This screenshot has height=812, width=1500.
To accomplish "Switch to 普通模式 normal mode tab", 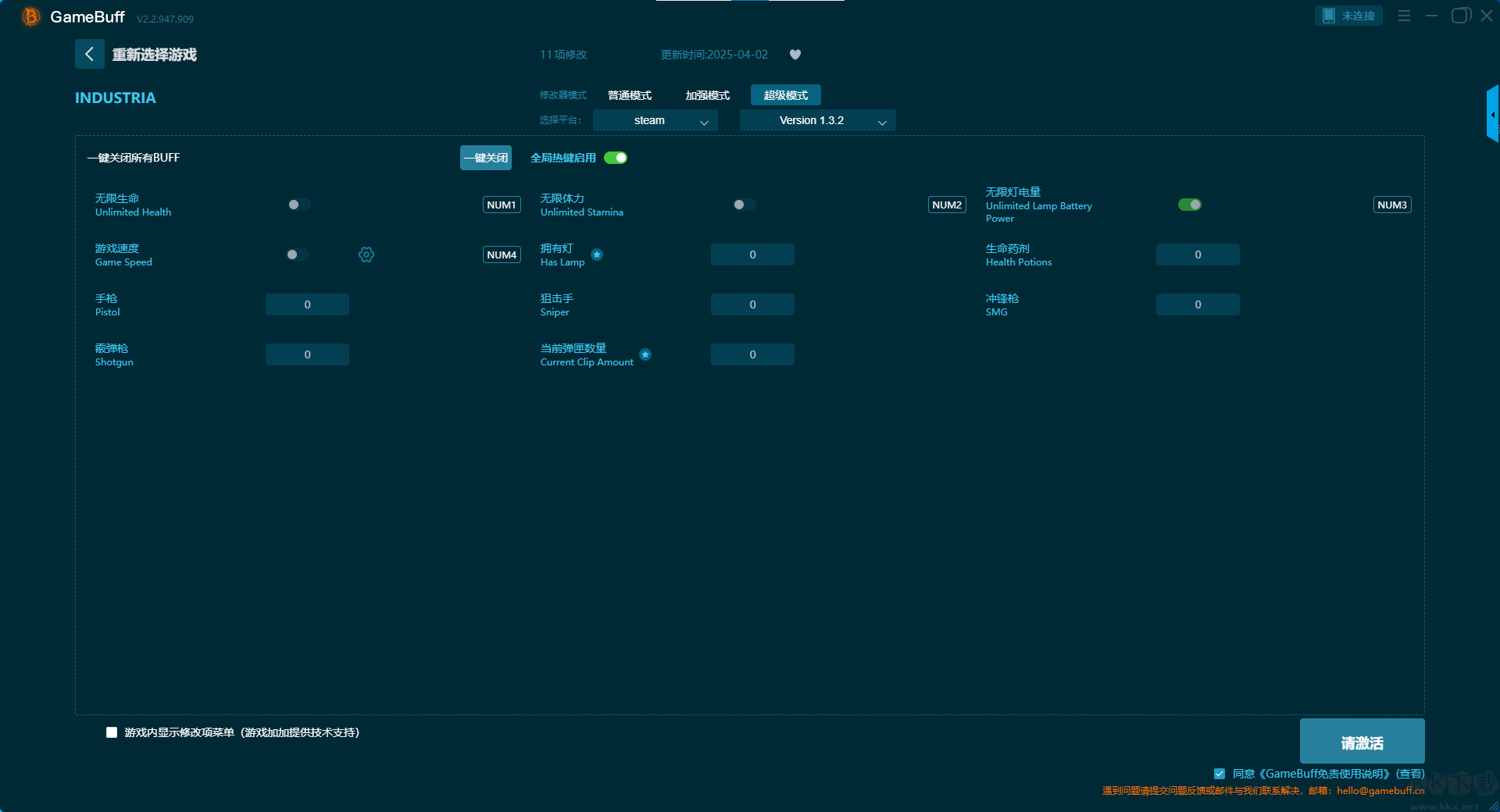I will click(x=630, y=95).
